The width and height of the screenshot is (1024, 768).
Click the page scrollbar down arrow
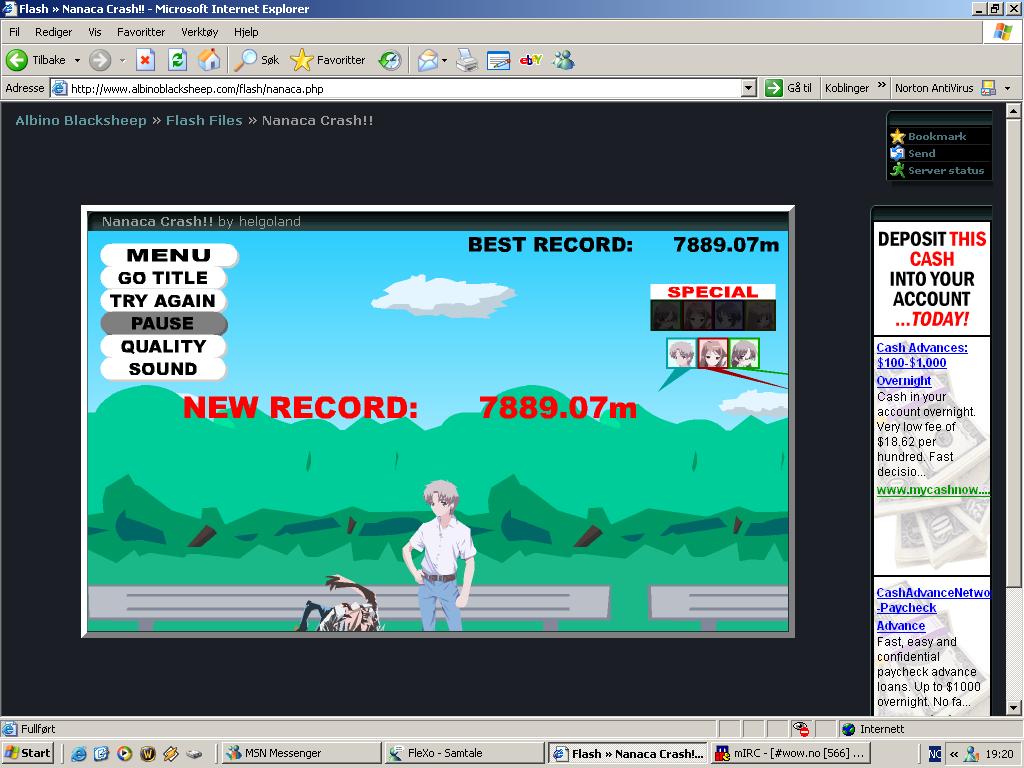click(1014, 708)
